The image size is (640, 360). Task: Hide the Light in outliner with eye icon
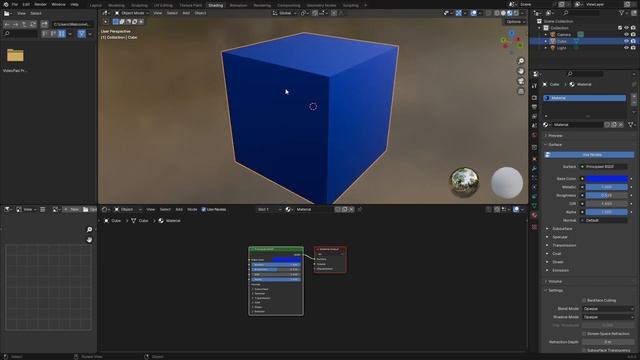click(x=626, y=48)
